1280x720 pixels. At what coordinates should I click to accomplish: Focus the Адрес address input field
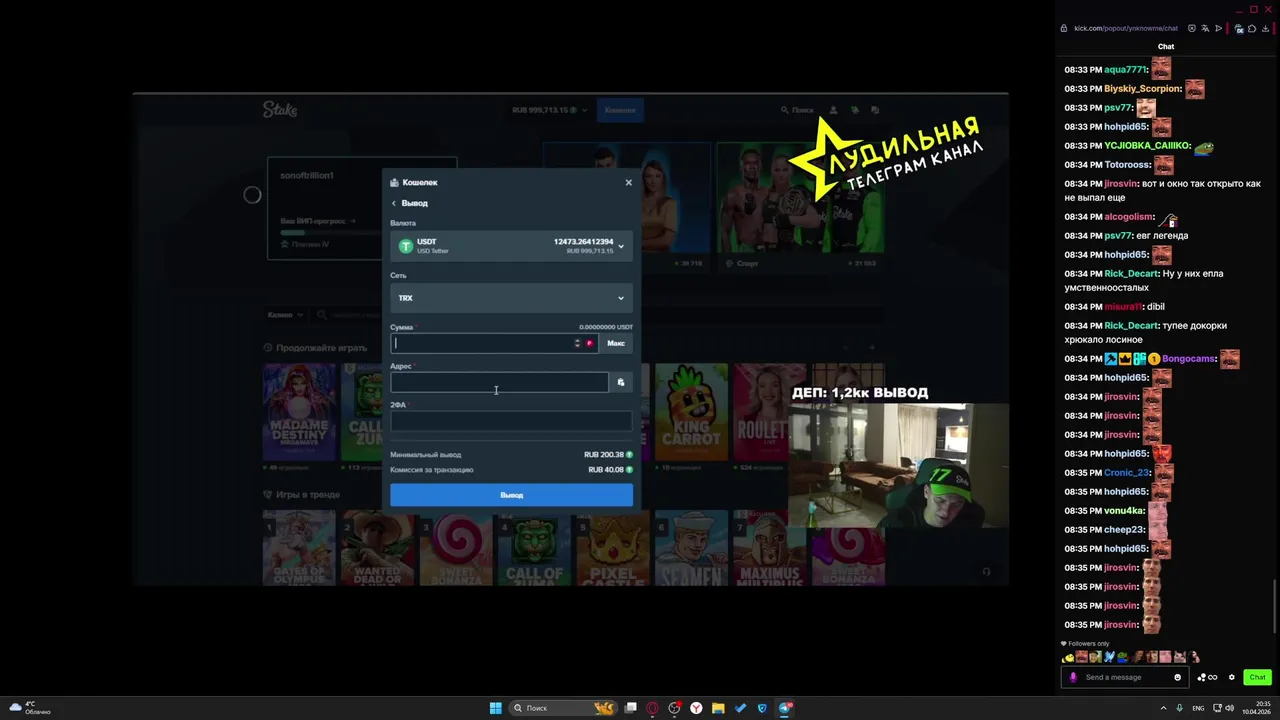(499, 382)
